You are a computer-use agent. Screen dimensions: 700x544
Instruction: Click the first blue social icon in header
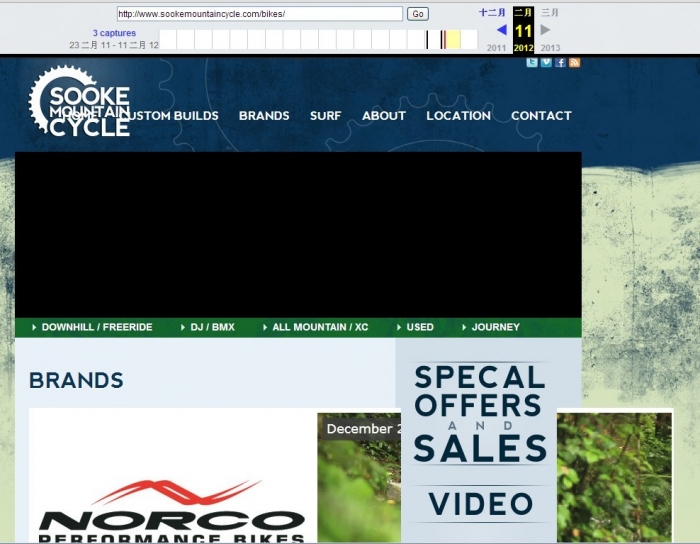coord(532,62)
